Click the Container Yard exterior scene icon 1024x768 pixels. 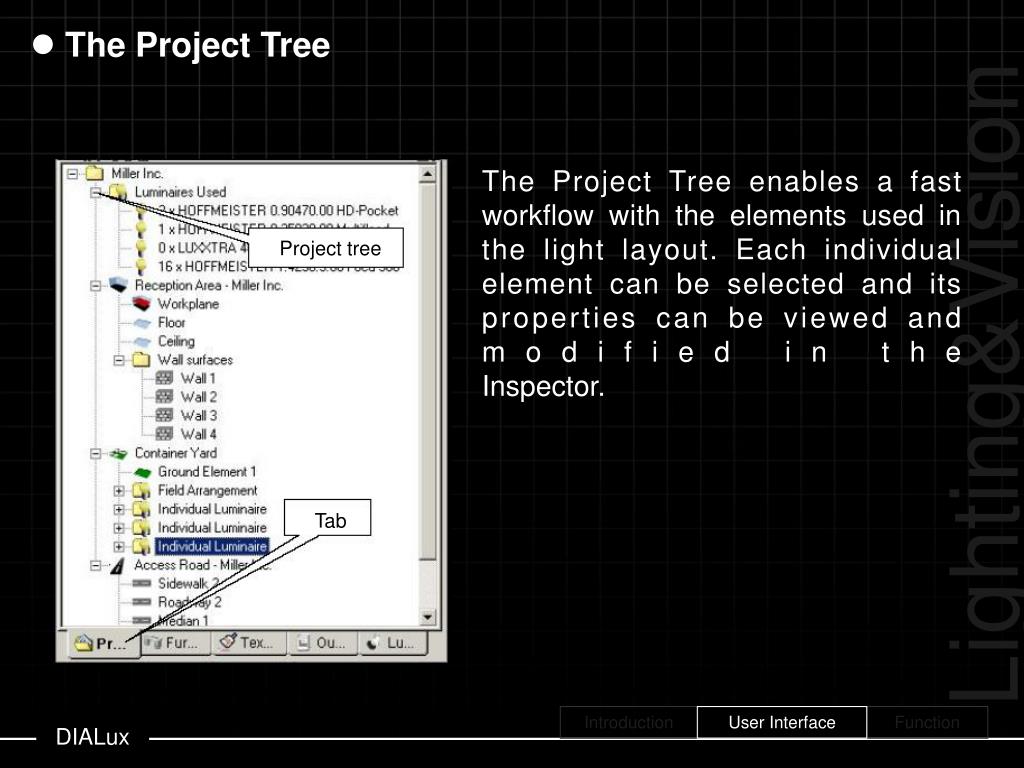tap(118, 453)
